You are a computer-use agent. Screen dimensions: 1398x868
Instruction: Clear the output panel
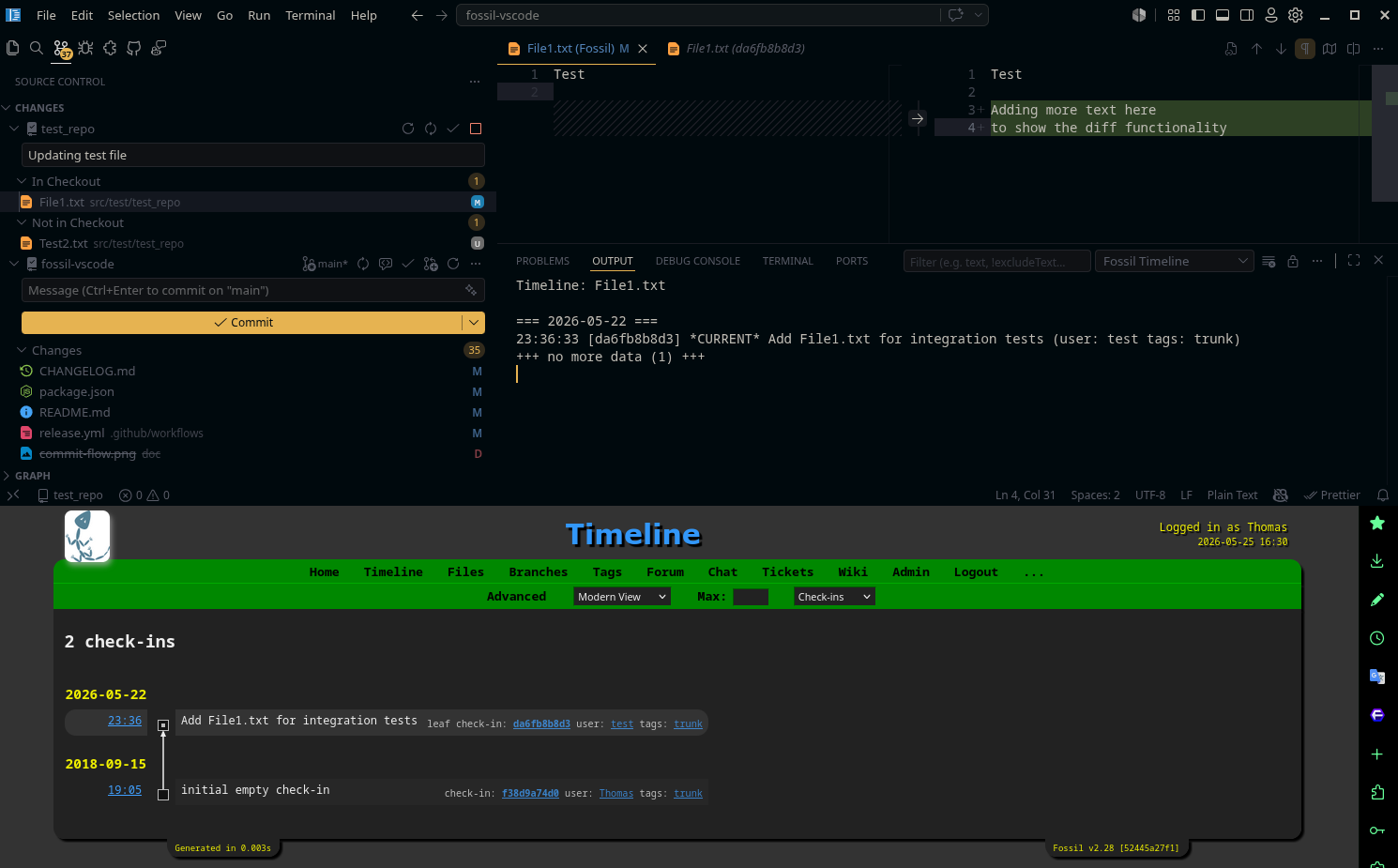1269,261
